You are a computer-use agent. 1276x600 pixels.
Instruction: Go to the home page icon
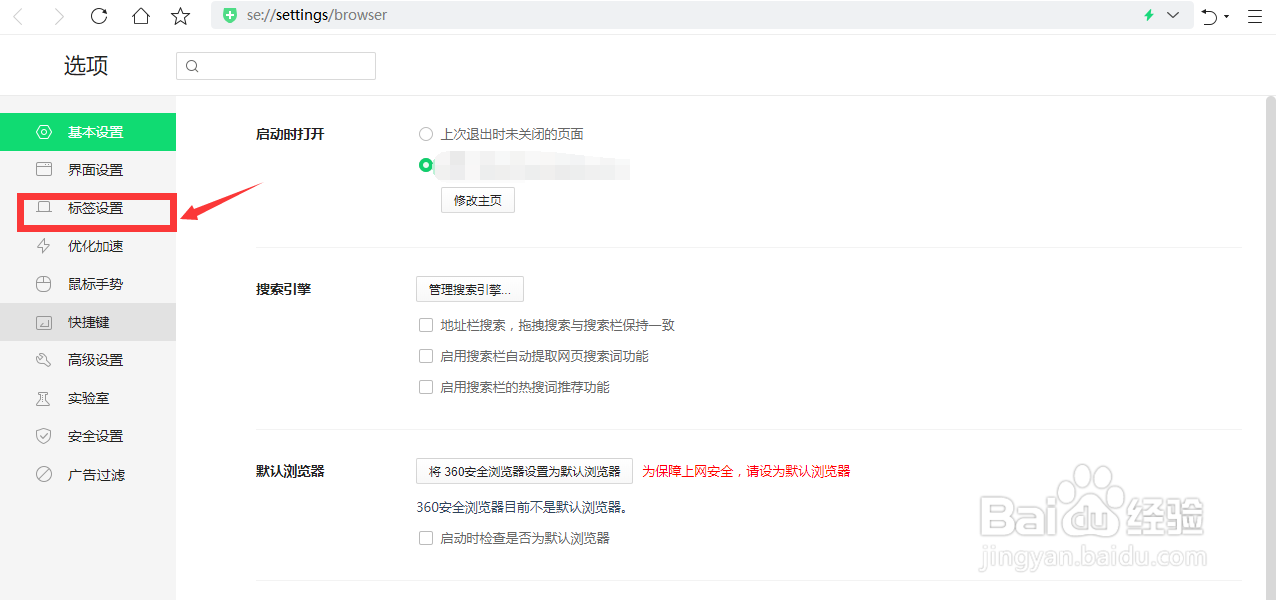pos(141,16)
